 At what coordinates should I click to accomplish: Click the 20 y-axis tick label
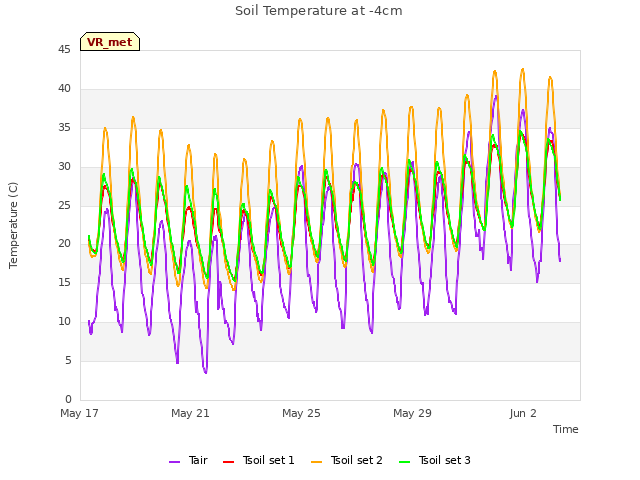[64, 244]
